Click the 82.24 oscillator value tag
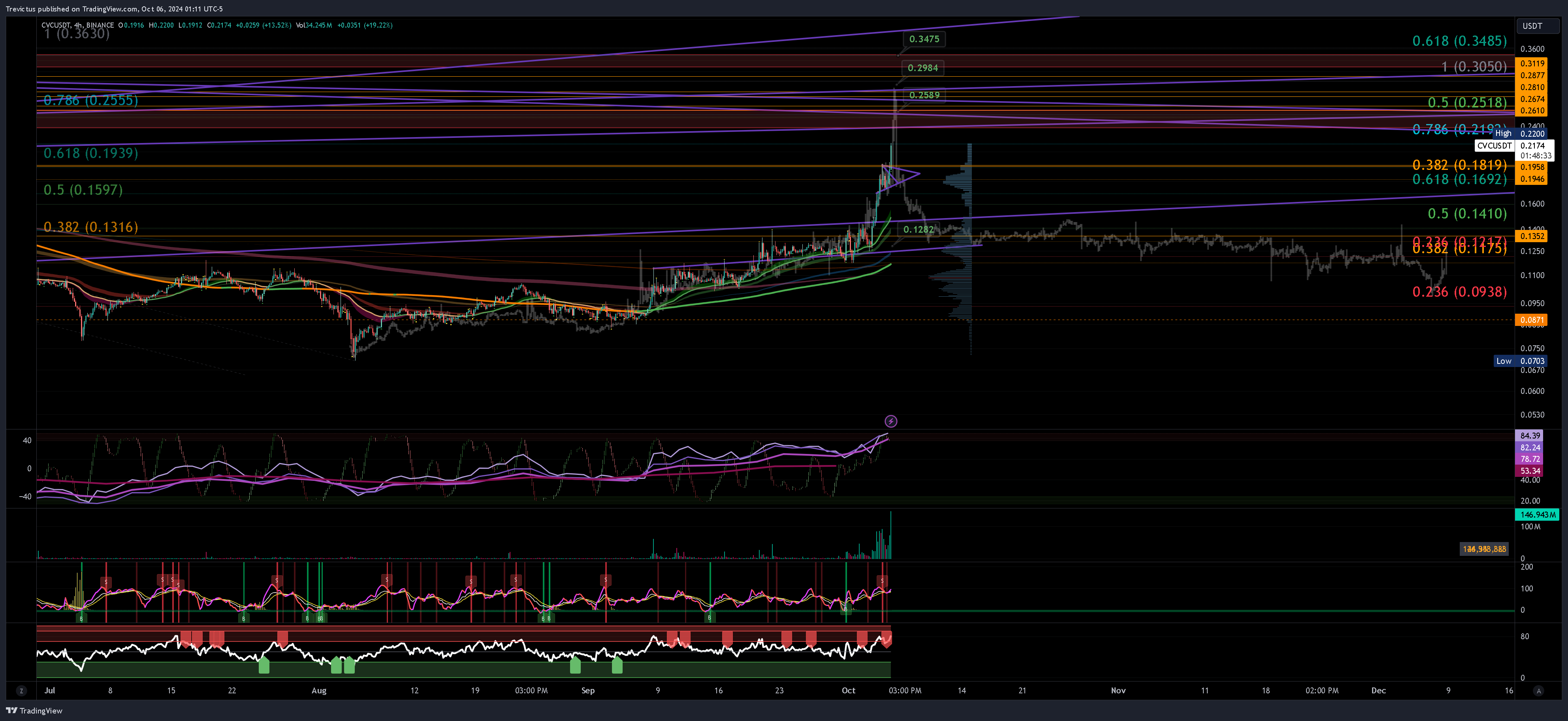This screenshot has width=1568, height=721. 1529,448
